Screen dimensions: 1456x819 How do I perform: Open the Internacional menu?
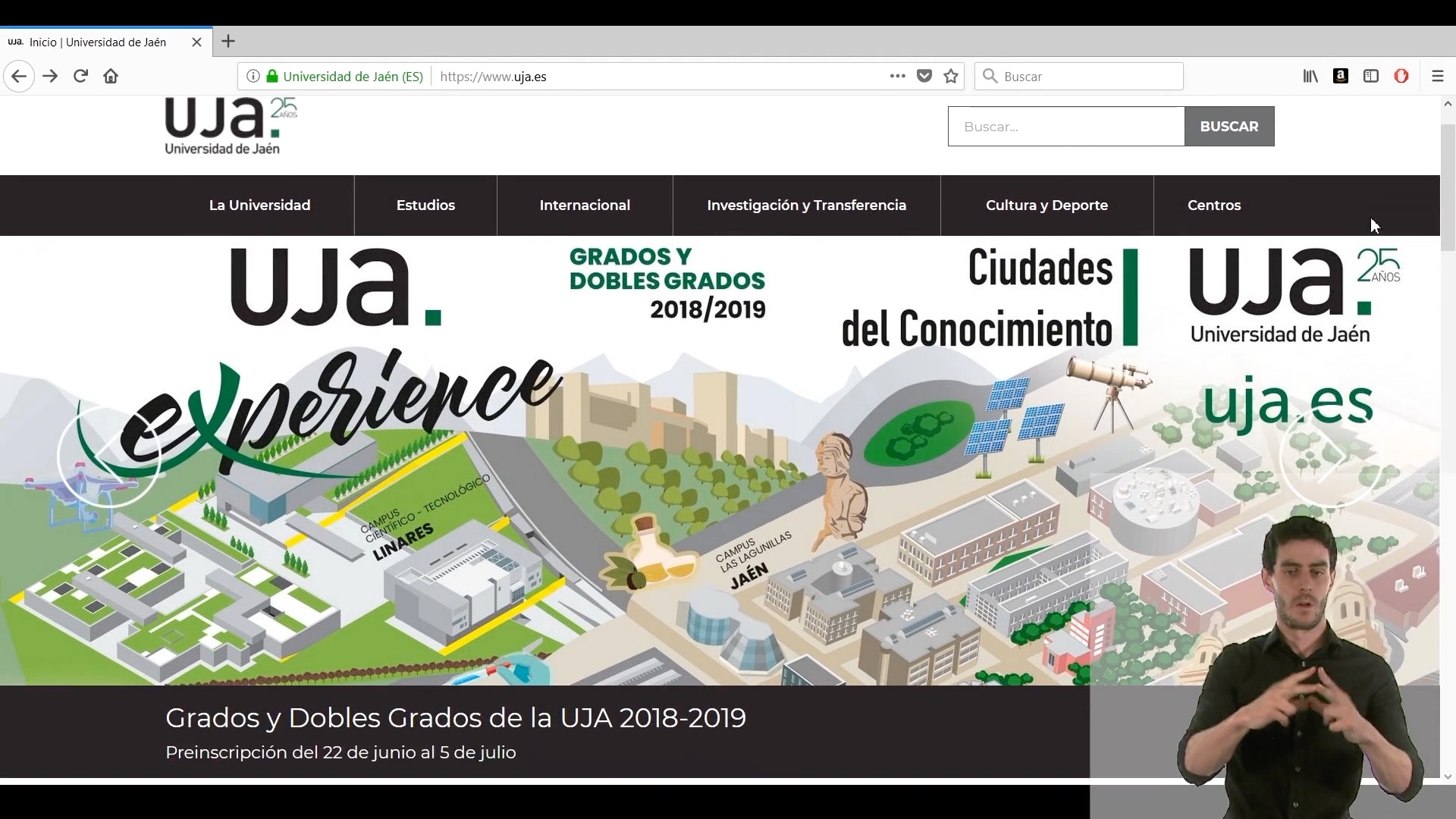point(585,206)
